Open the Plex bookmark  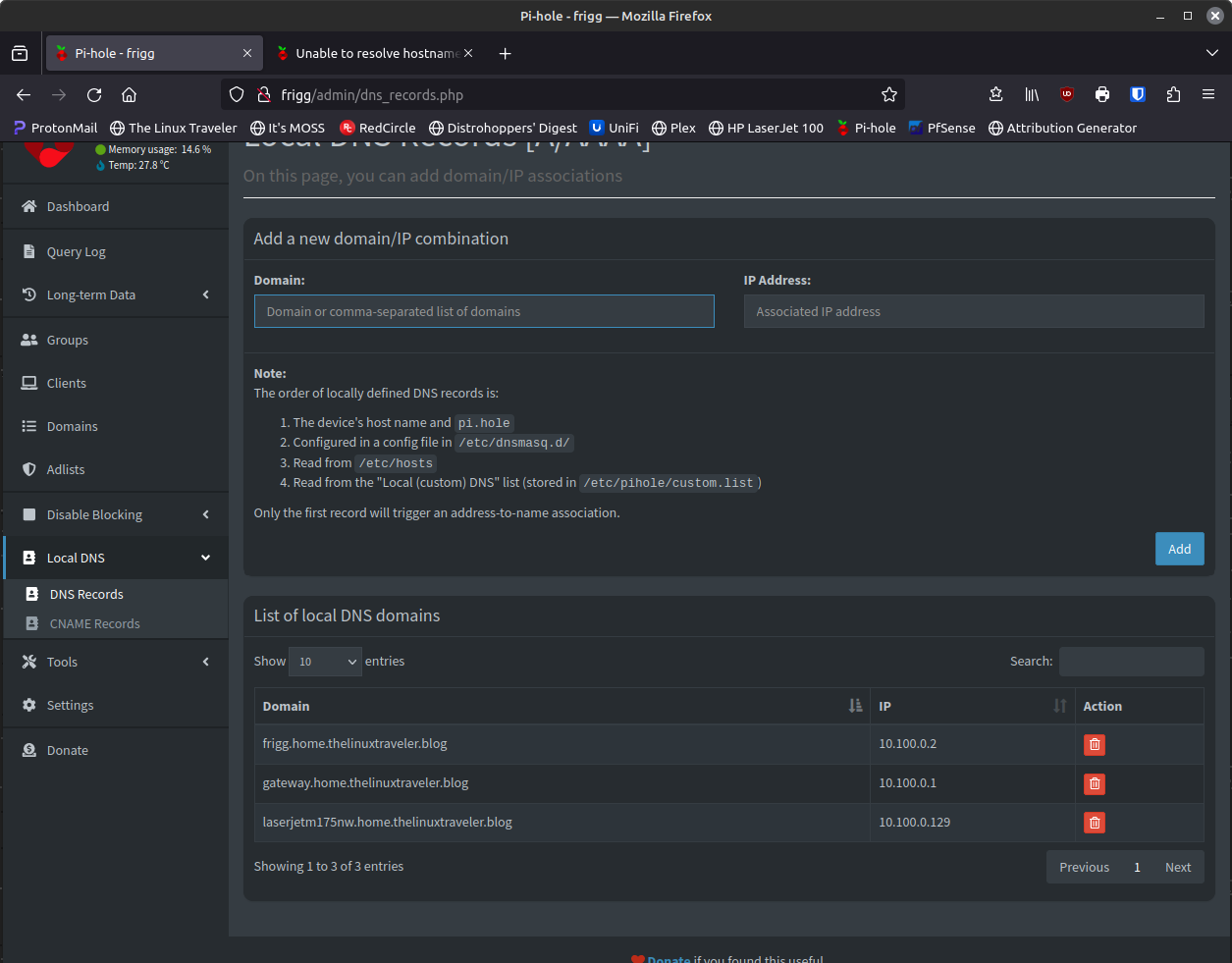[674, 129]
